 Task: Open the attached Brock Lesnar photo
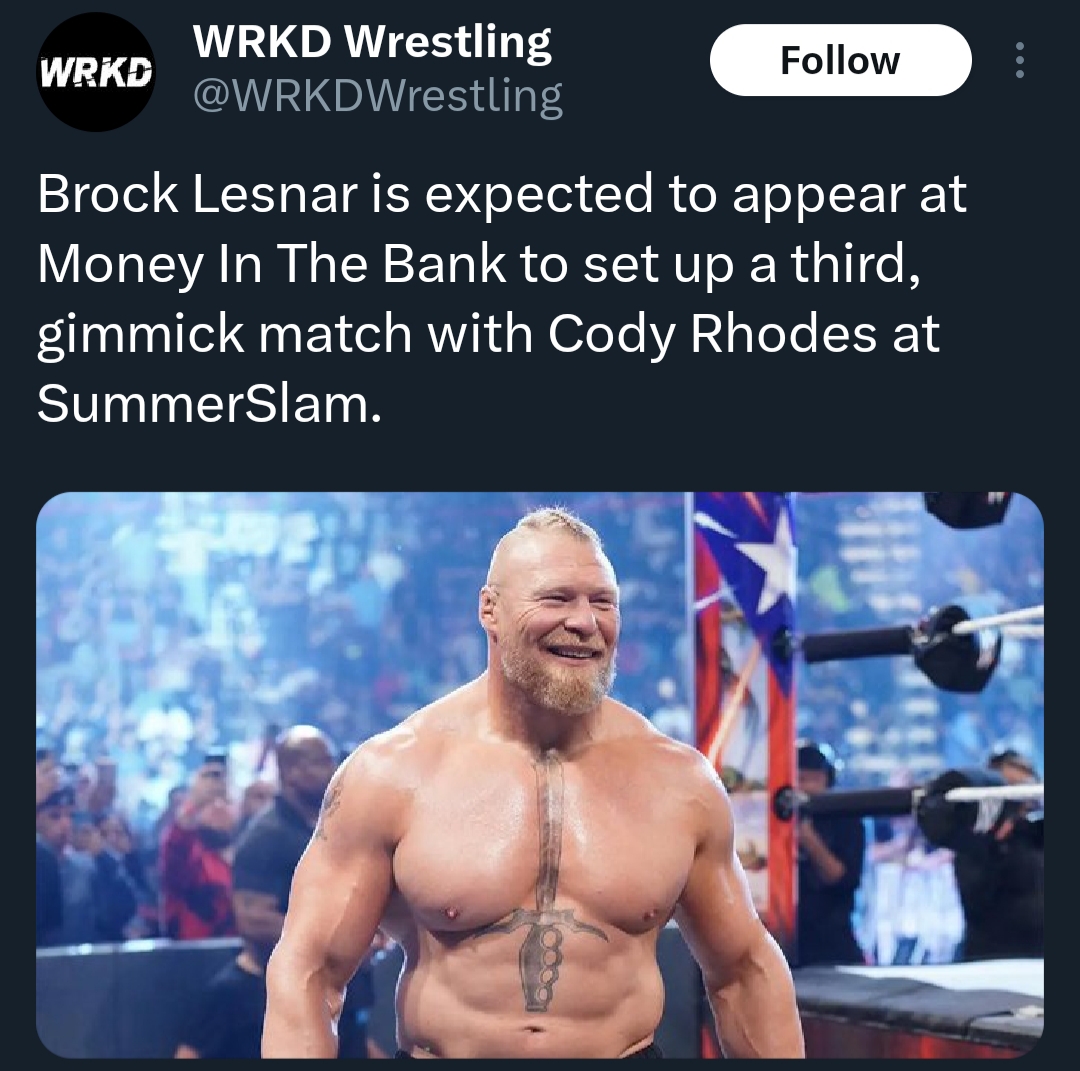[x=540, y=775]
